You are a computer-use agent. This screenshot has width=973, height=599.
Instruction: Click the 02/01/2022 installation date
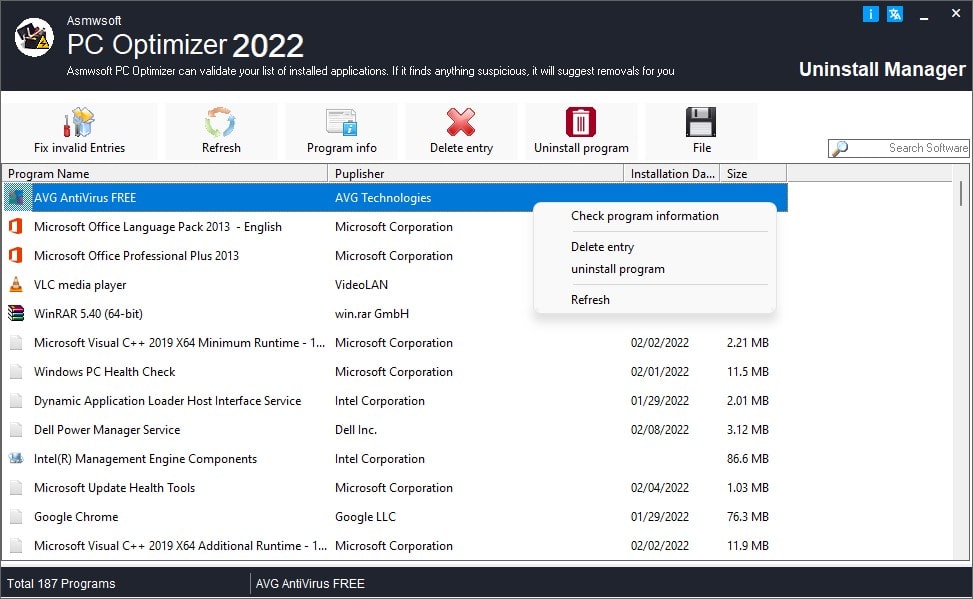click(660, 372)
